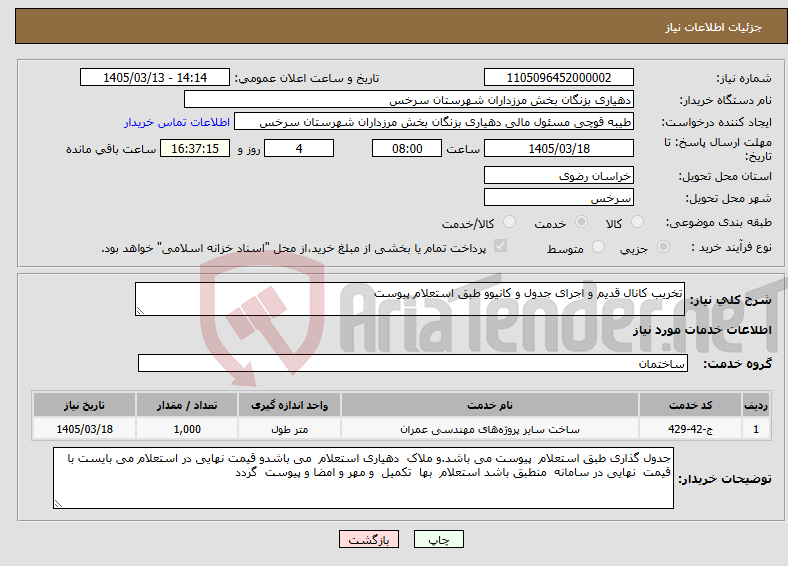The width and height of the screenshot is (788, 566).
Task: Click the need date cell 1405/03/18 in table
Action: (x=84, y=429)
